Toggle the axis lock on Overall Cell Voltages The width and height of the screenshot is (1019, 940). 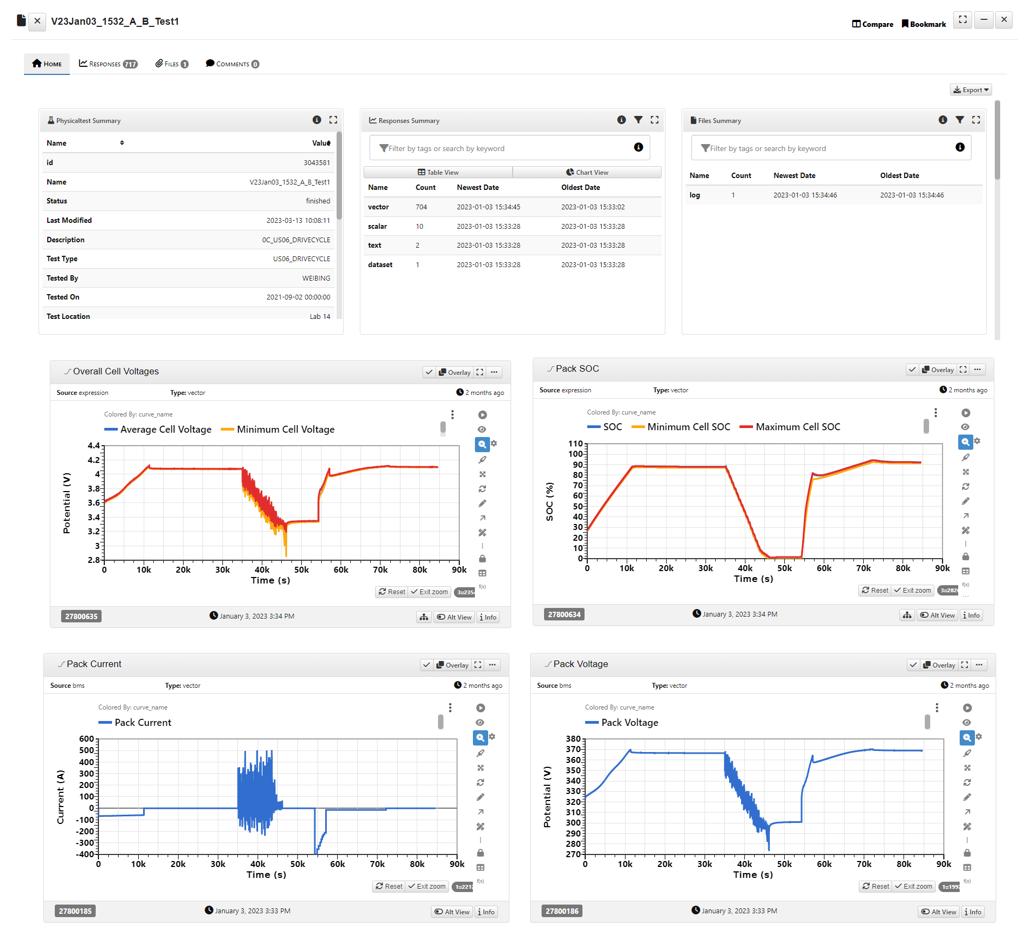[x=482, y=558]
